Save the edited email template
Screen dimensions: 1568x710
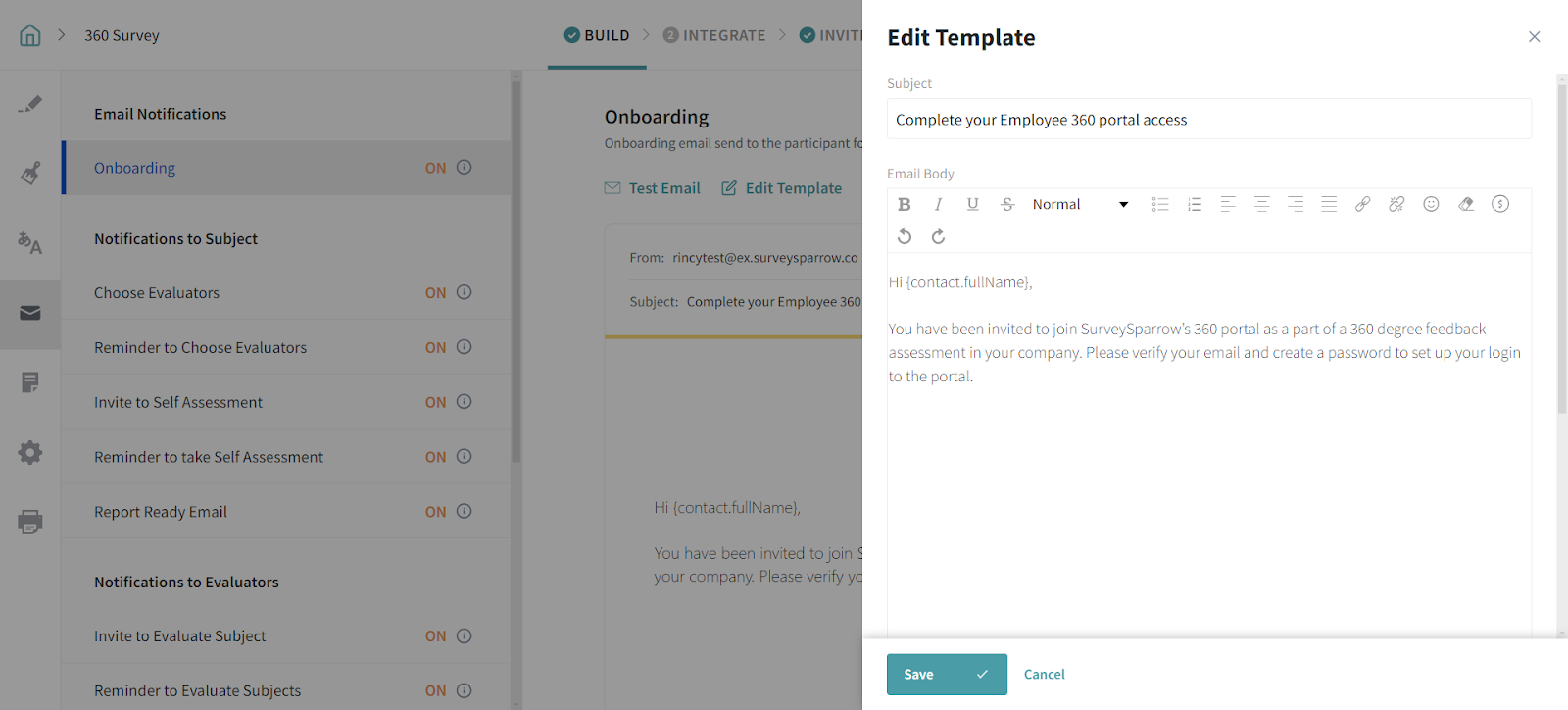tap(946, 675)
